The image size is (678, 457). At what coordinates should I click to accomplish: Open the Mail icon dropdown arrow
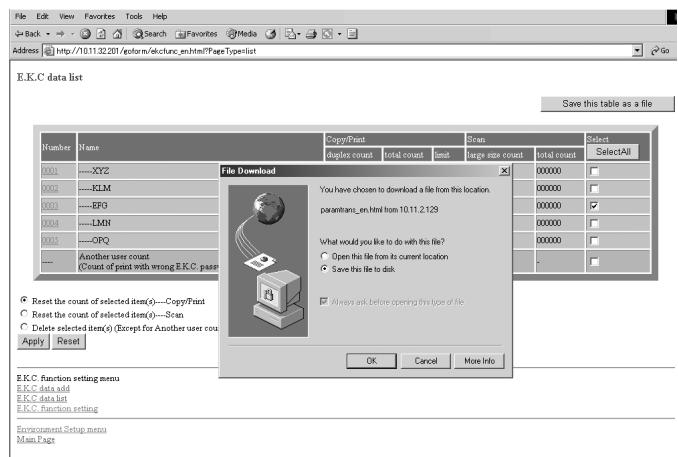pyautogui.click(x=299, y=34)
